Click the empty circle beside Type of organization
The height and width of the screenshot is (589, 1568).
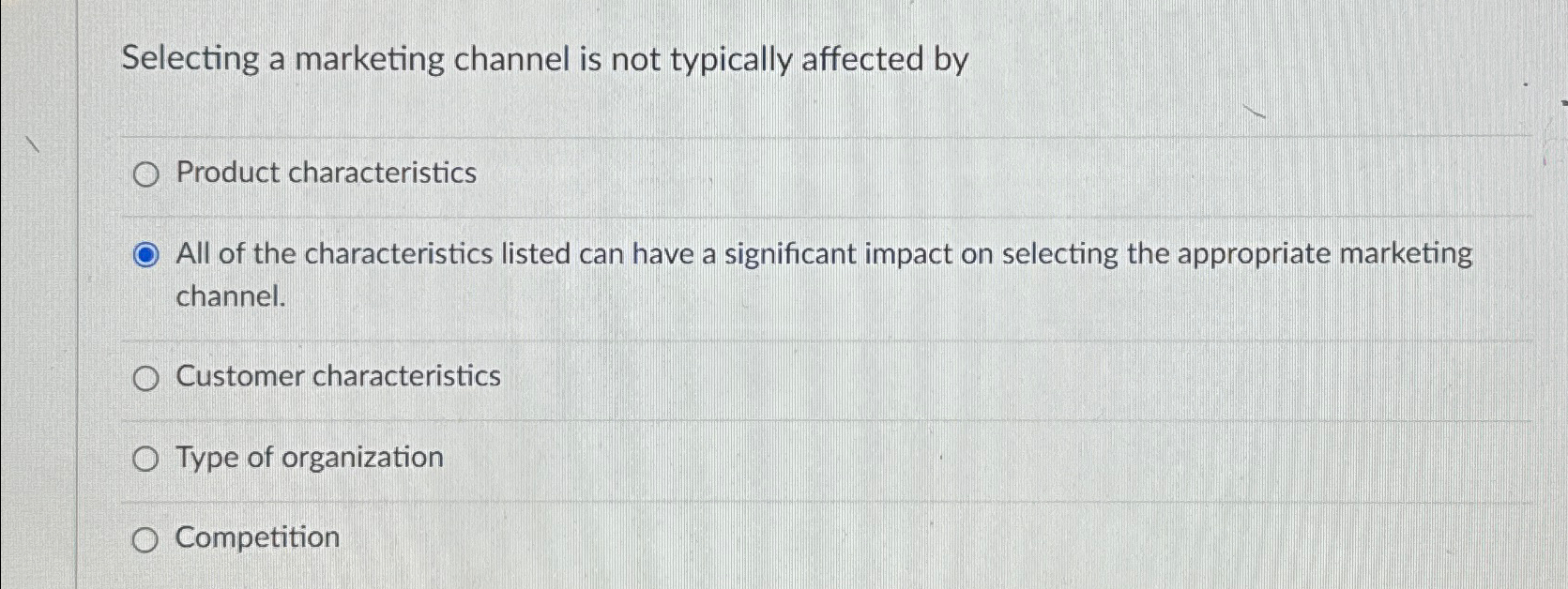click(145, 459)
